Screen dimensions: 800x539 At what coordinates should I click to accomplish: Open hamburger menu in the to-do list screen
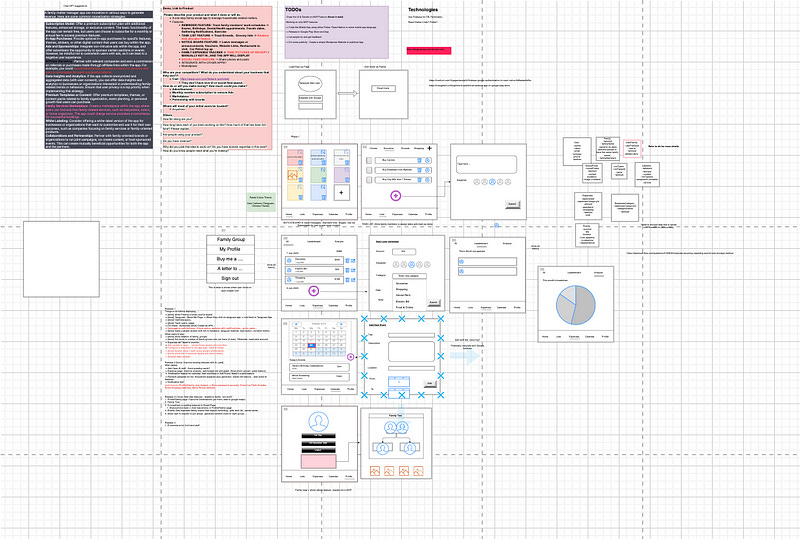tap(365, 147)
